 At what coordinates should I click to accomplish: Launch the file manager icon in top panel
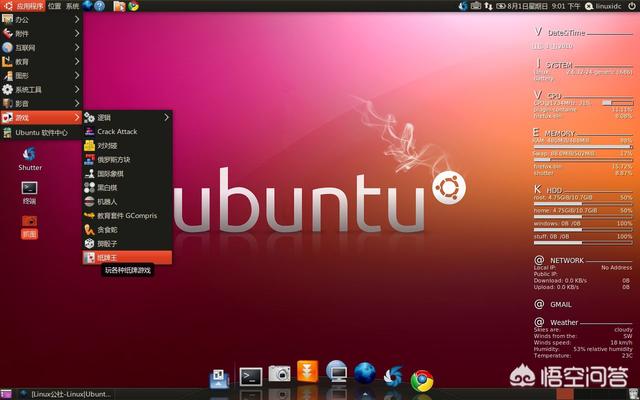pyautogui.click(x=119, y=6)
